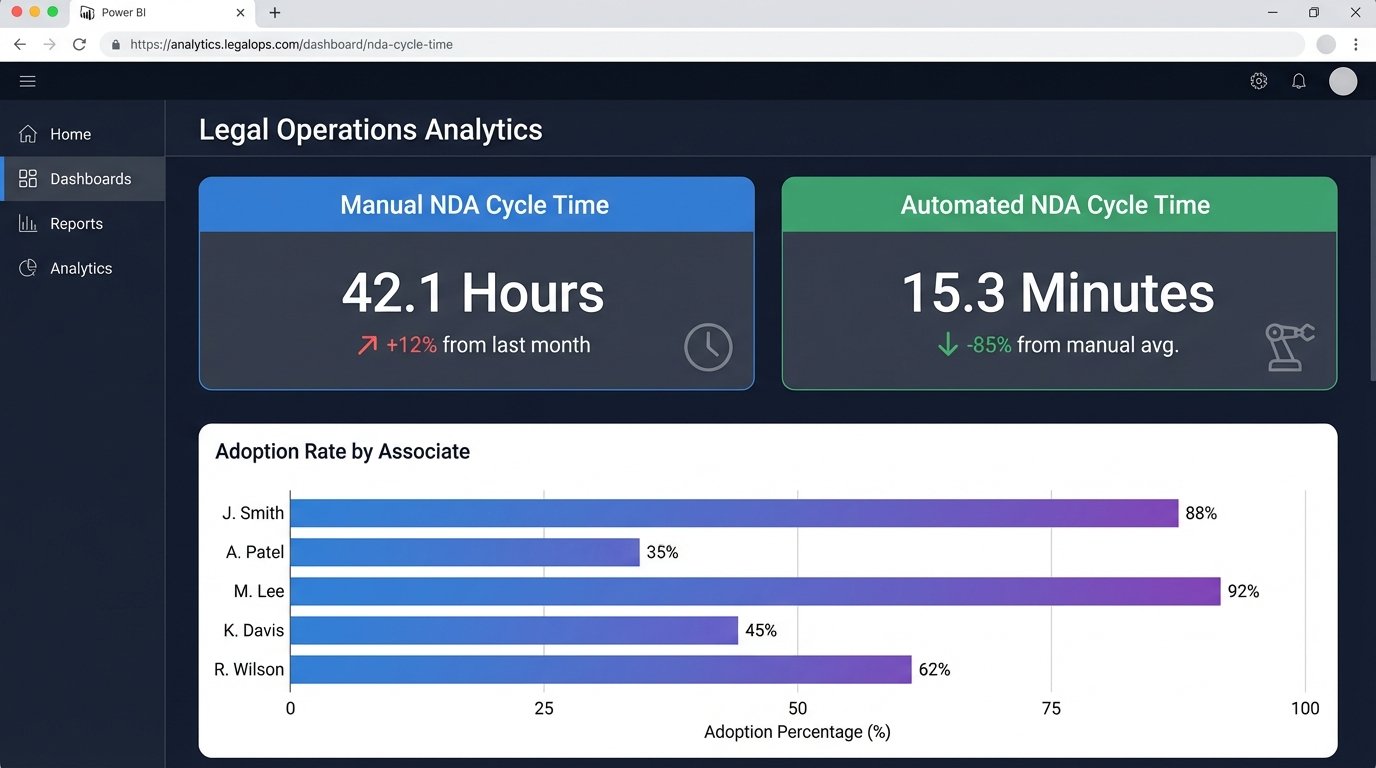Select the Reports bar-chart icon
The height and width of the screenshot is (768, 1376).
pyautogui.click(x=26, y=223)
